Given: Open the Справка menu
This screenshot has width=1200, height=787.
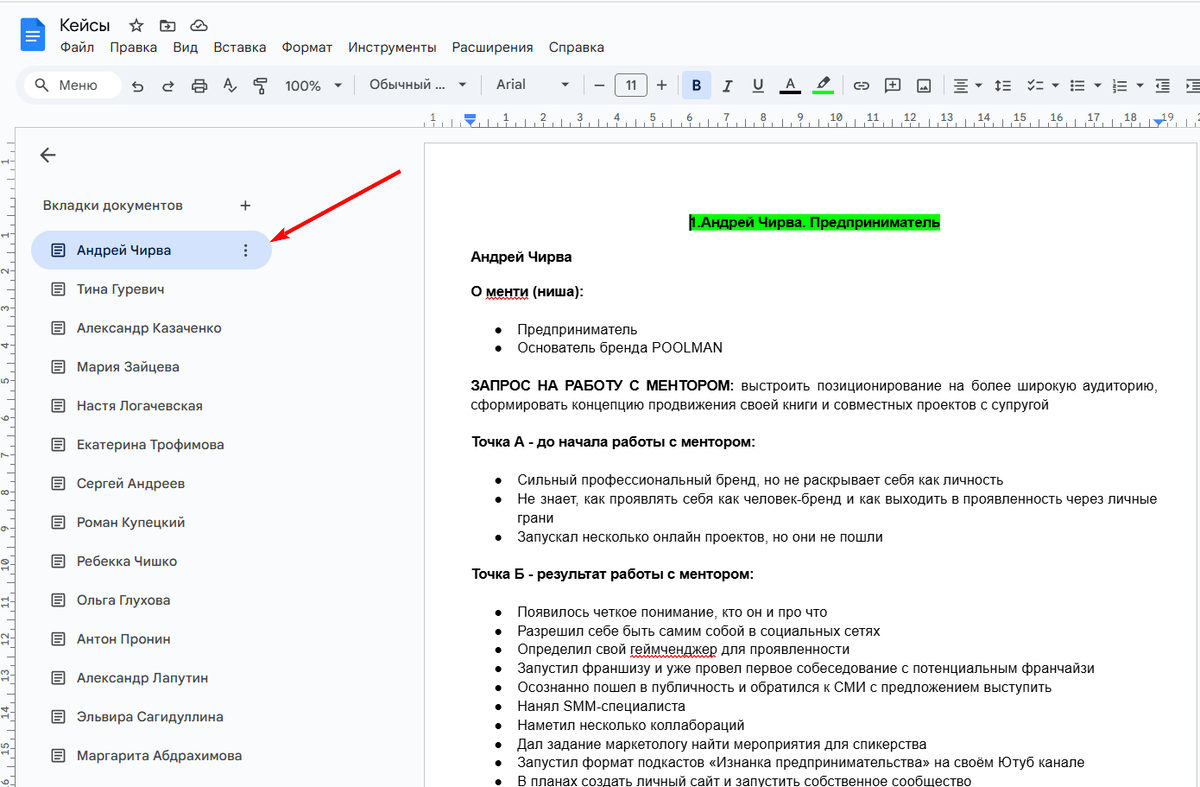Looking at the screenshot, I should point(576,47).
